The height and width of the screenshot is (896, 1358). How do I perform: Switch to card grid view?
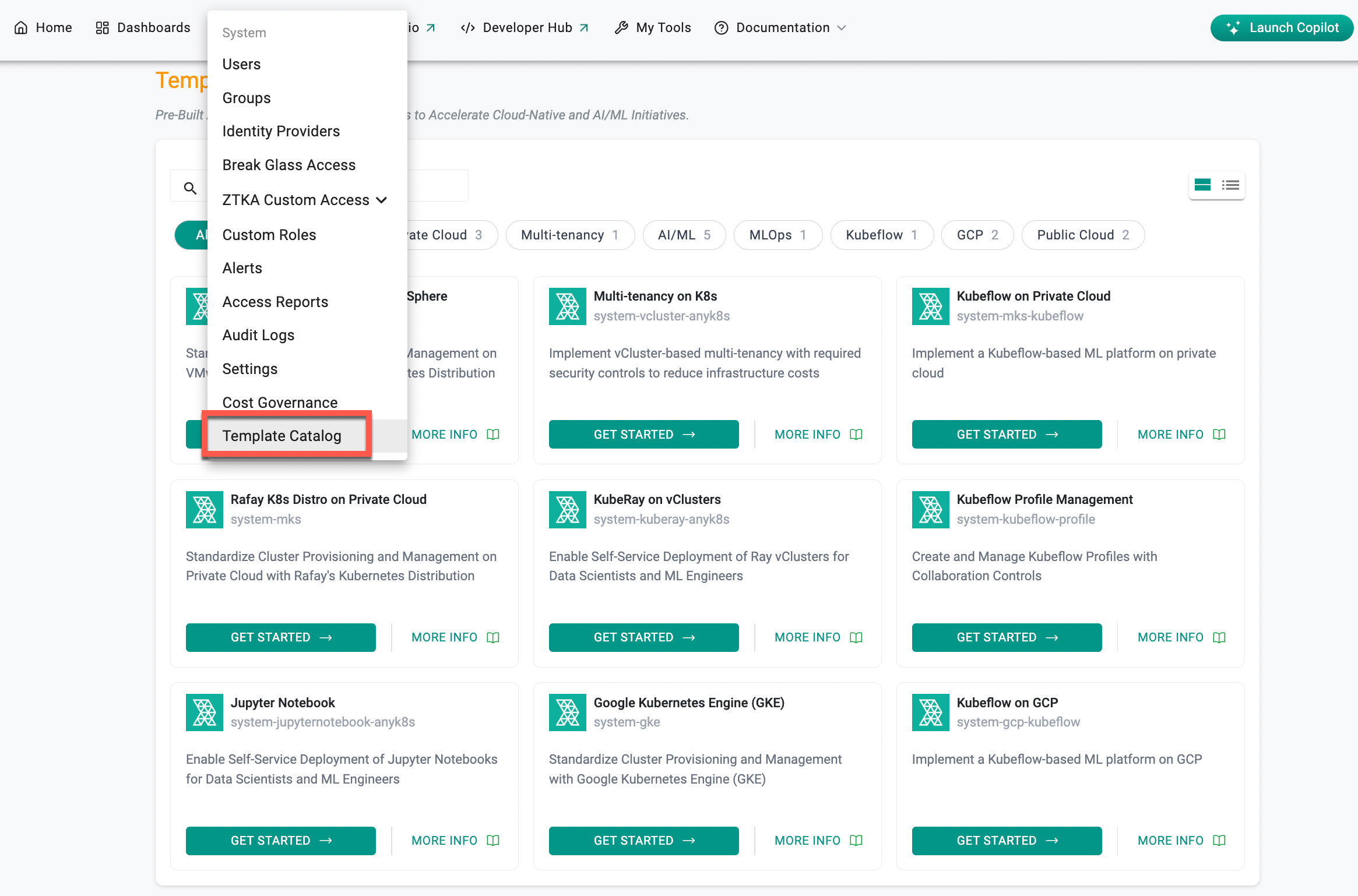tap(1202, 185)
